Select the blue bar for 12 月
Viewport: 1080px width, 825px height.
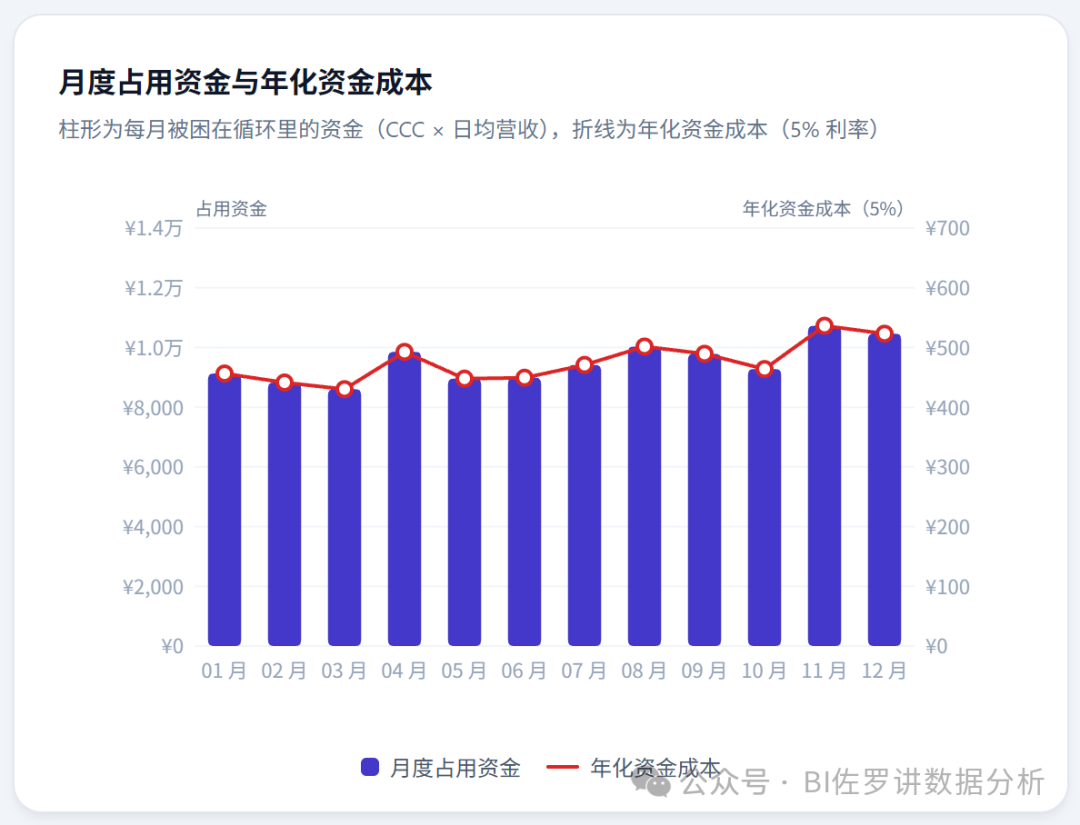(x=884, y=490)
